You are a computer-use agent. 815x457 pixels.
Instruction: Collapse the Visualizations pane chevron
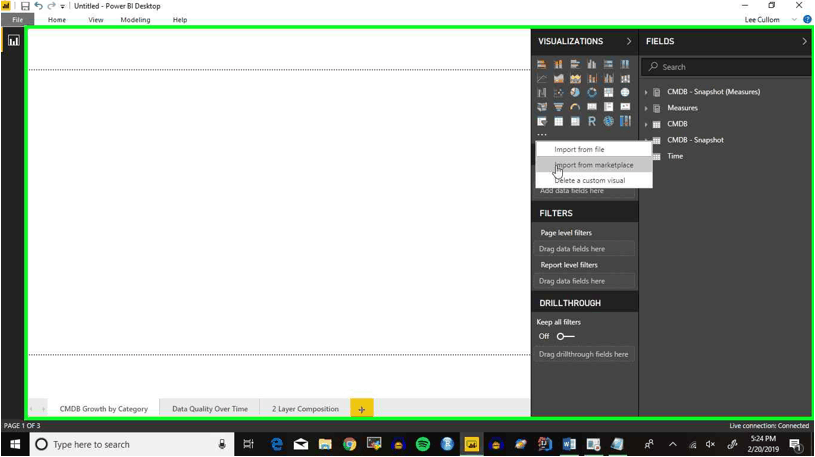[x=629, y=41]
